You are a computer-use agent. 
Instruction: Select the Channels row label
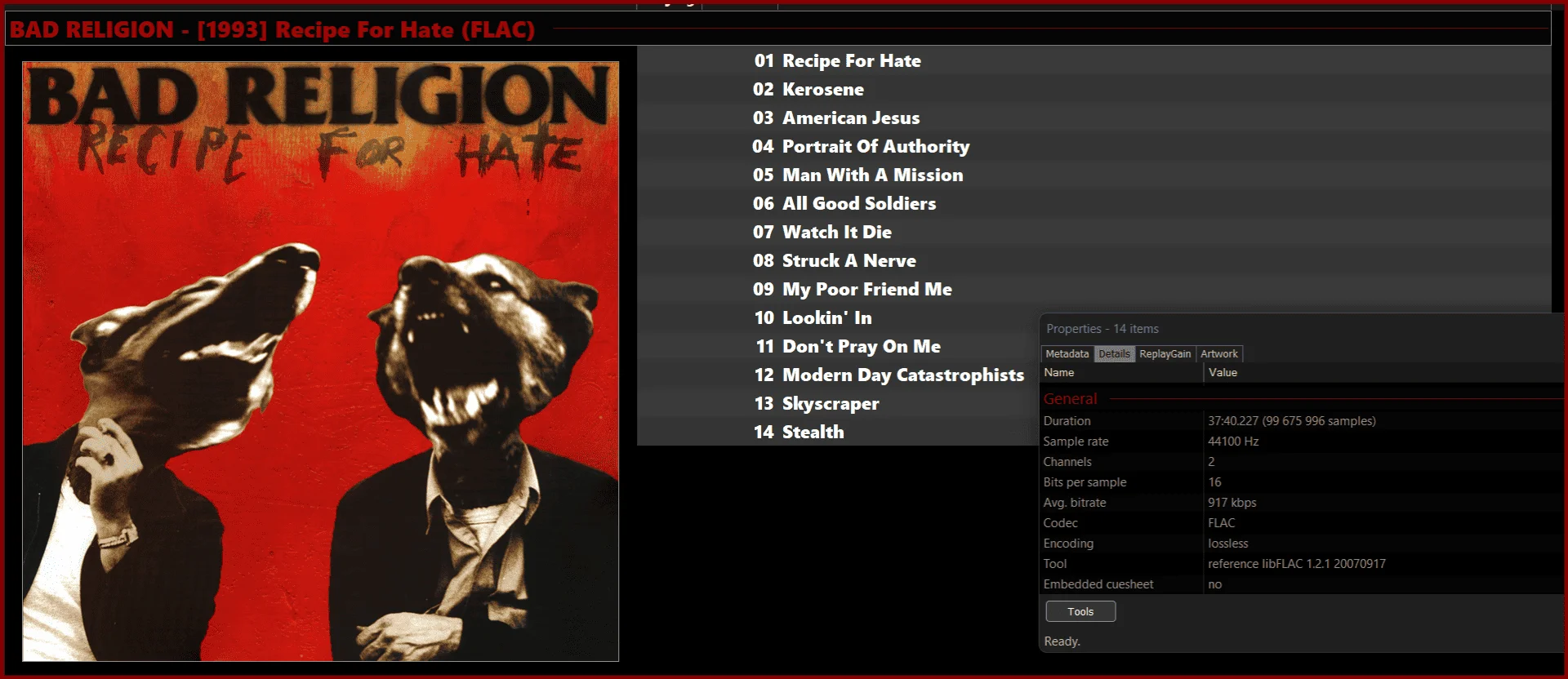tap(1067, 462)
